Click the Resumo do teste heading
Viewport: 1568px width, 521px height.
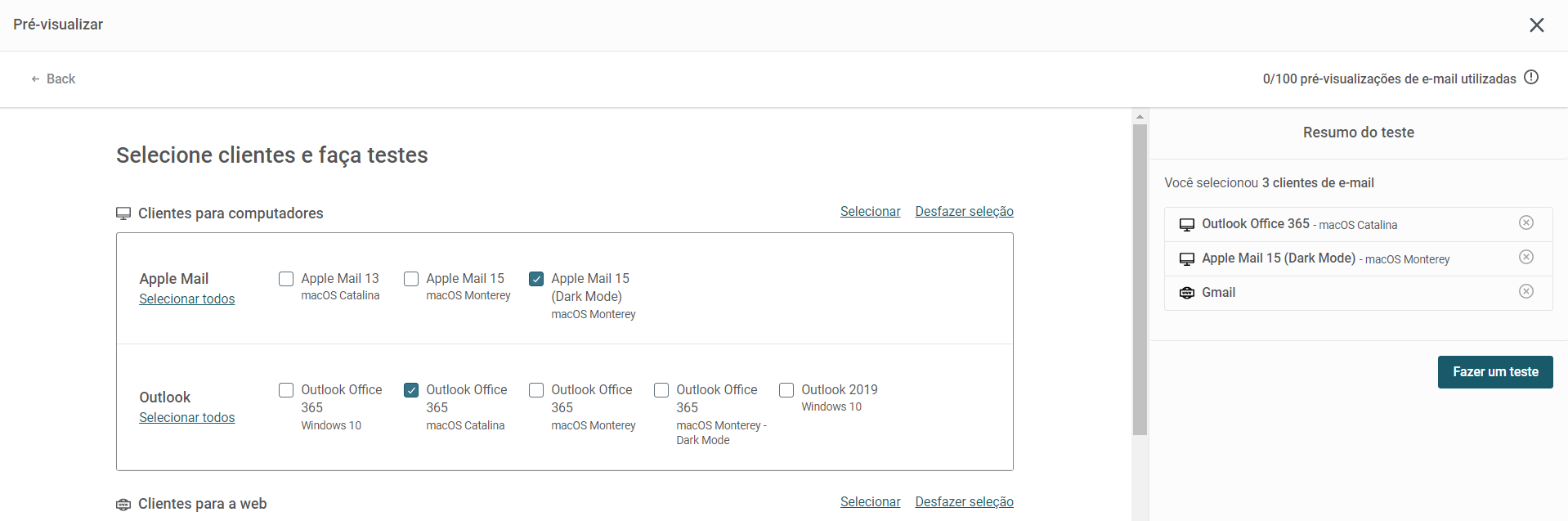coord(1358,132)
